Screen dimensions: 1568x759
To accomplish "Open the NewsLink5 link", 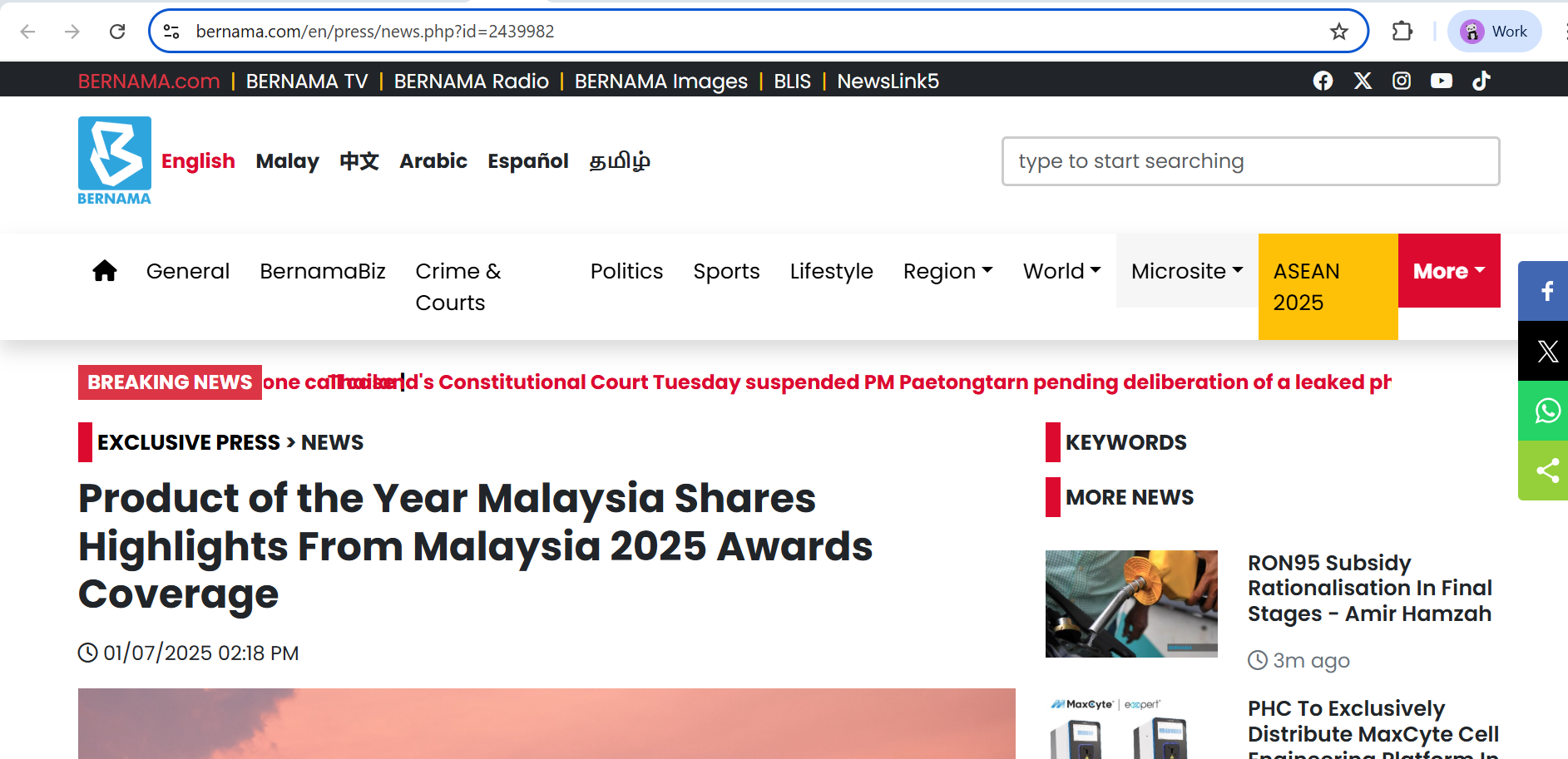I will (888, 81).
